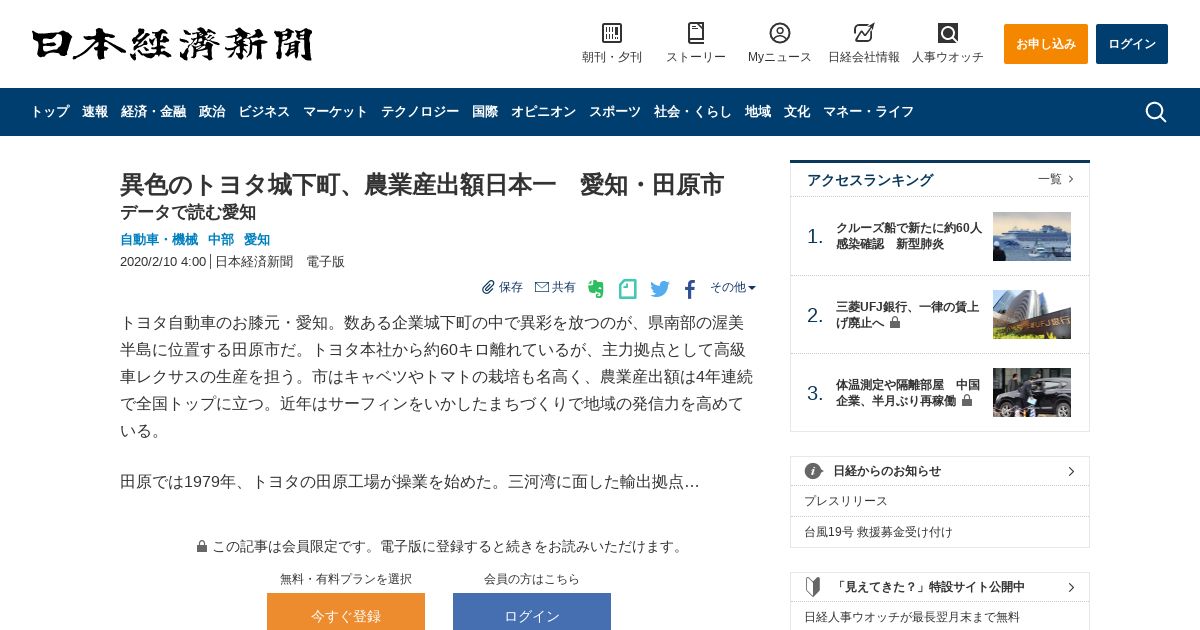This screenshot has width=1200, height=630.
Task: Open the 経済・金融 section
Action: pos(153,112)
